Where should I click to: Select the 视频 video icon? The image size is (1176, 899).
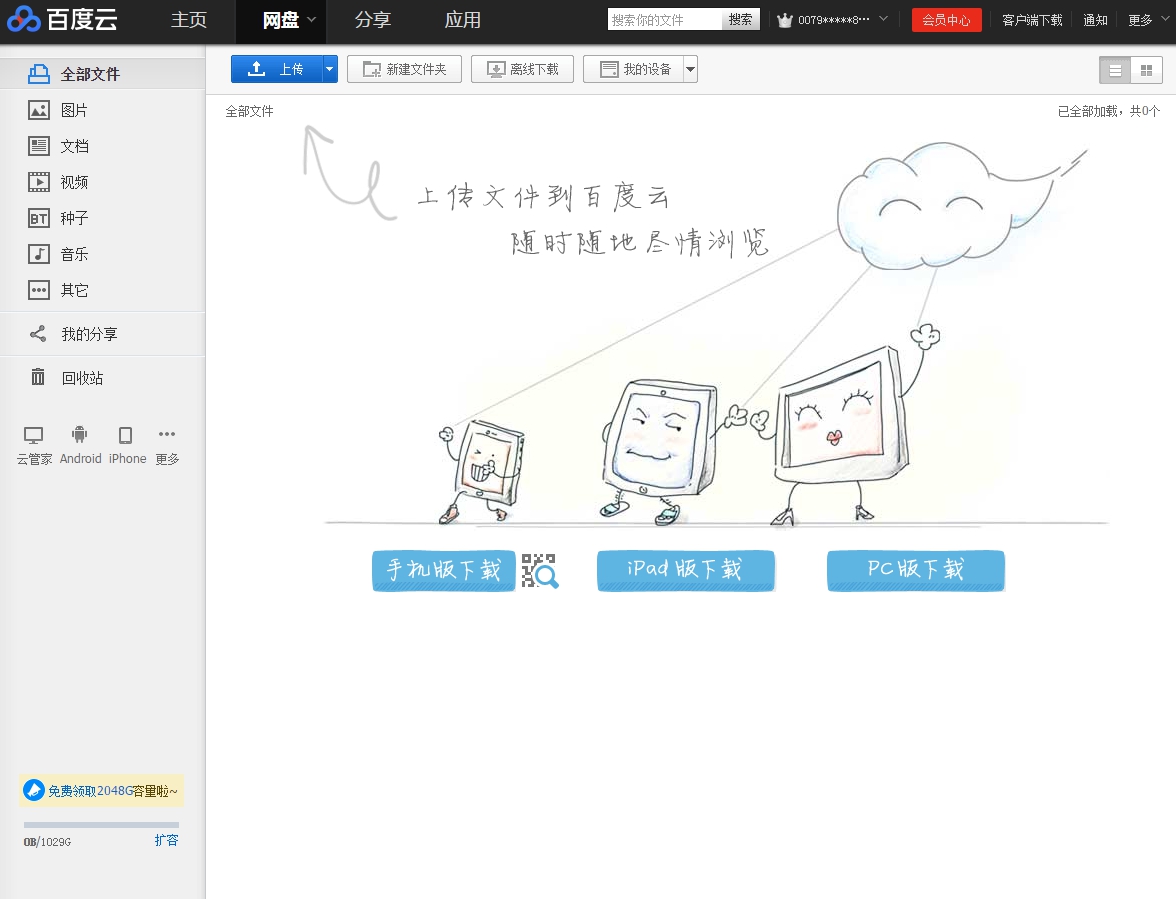39,181
